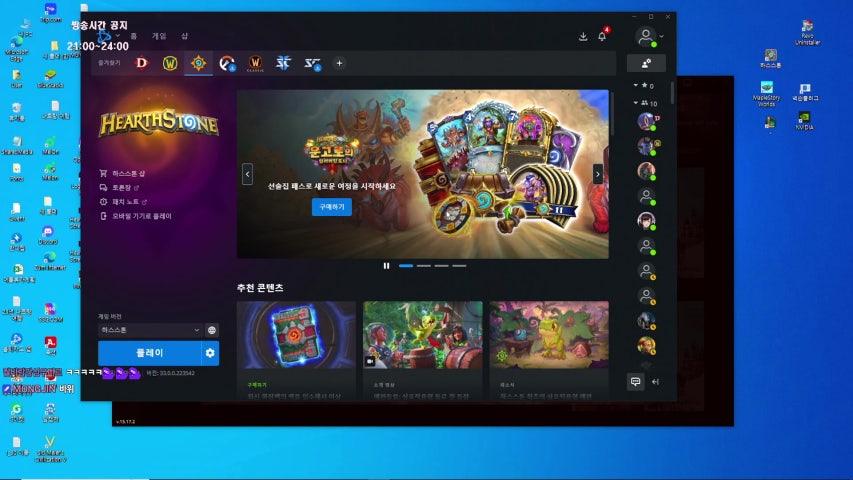Screen dimensions: 853x480
Task: Open the chat bubble icon
Action: pos(635,381)
